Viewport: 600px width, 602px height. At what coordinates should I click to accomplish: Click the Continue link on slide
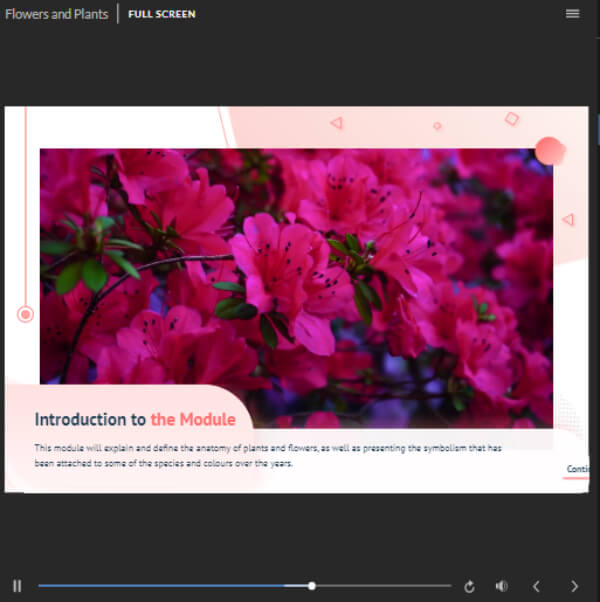(x=577, y=469)
